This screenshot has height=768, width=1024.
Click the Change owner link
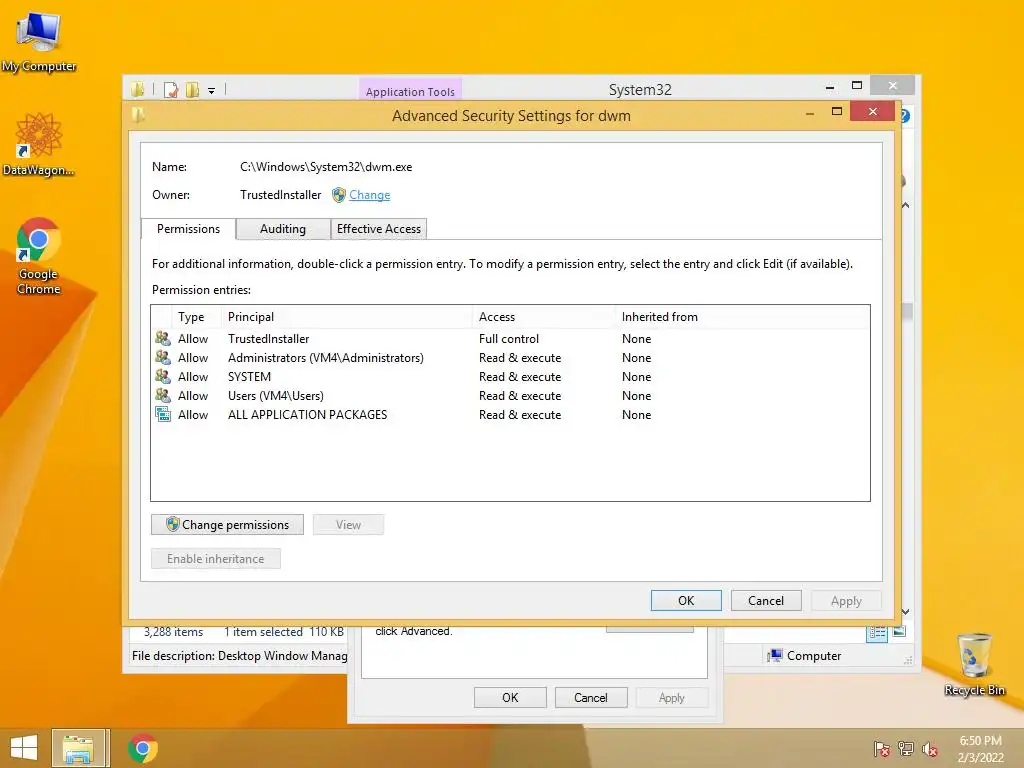click(x=370, y=195)
